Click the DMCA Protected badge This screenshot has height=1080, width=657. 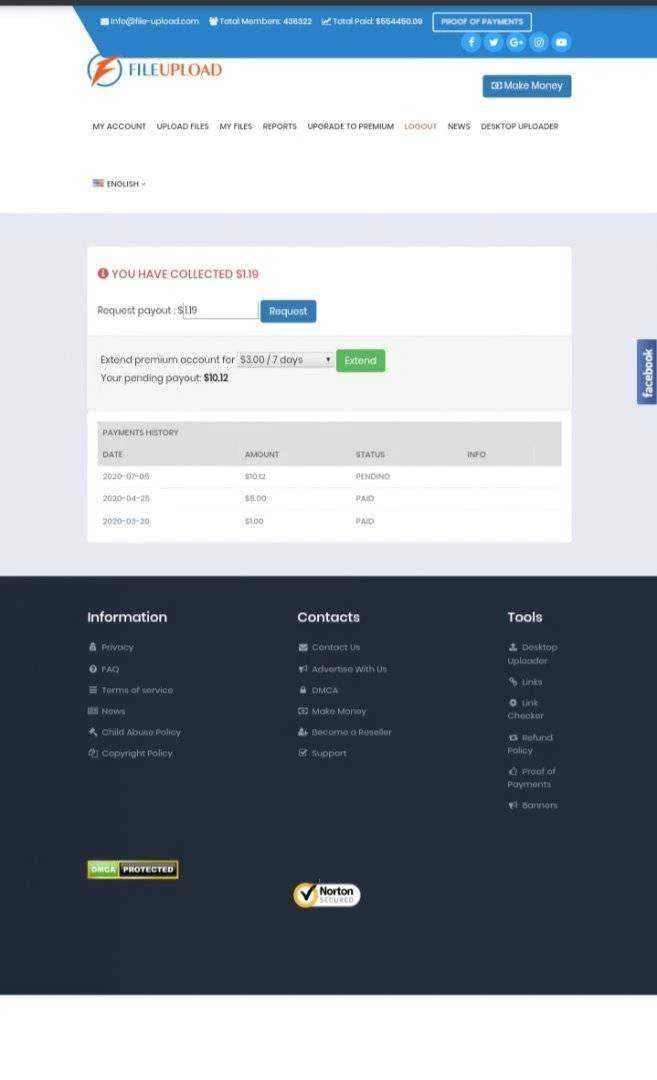point(133,869)
